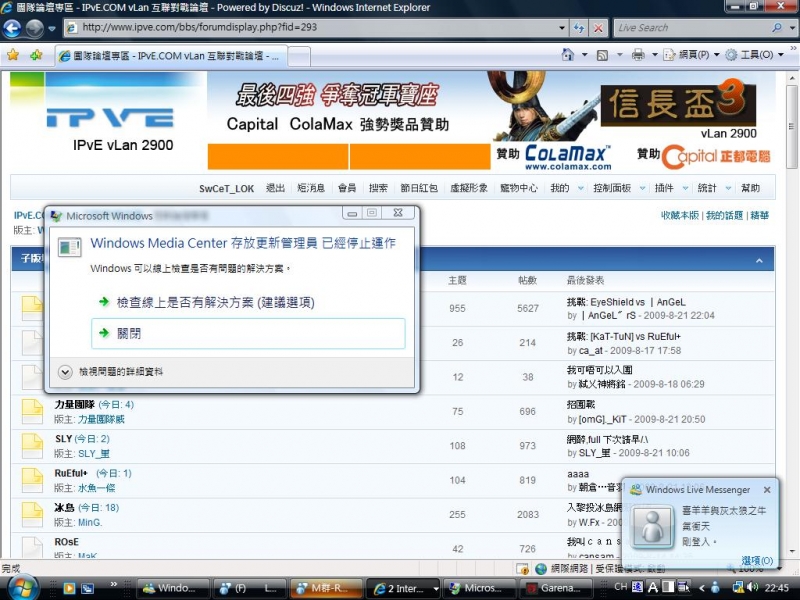This screenshot has height=600, width=800.
Task: Click the Microsoft Windows dialog title flag icon
Action: coord(56,216)
